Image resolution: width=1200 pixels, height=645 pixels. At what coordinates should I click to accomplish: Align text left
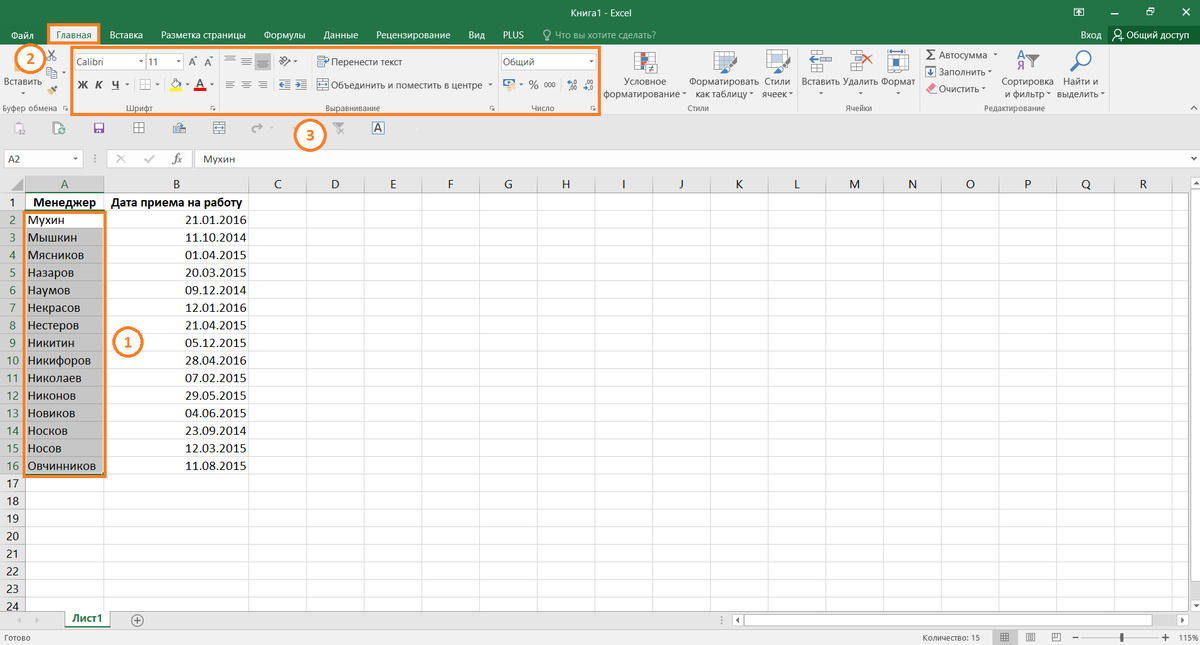pos(230,85)
